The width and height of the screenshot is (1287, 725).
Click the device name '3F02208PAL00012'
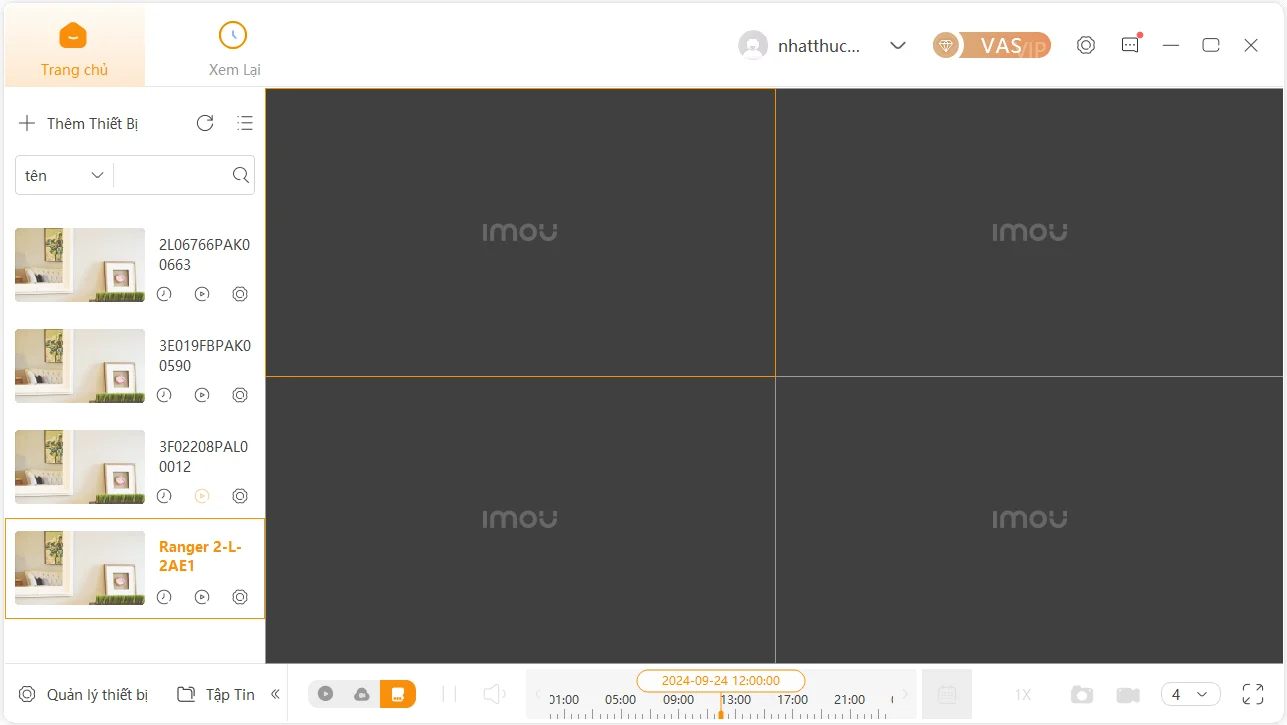[x=204, y=456]
